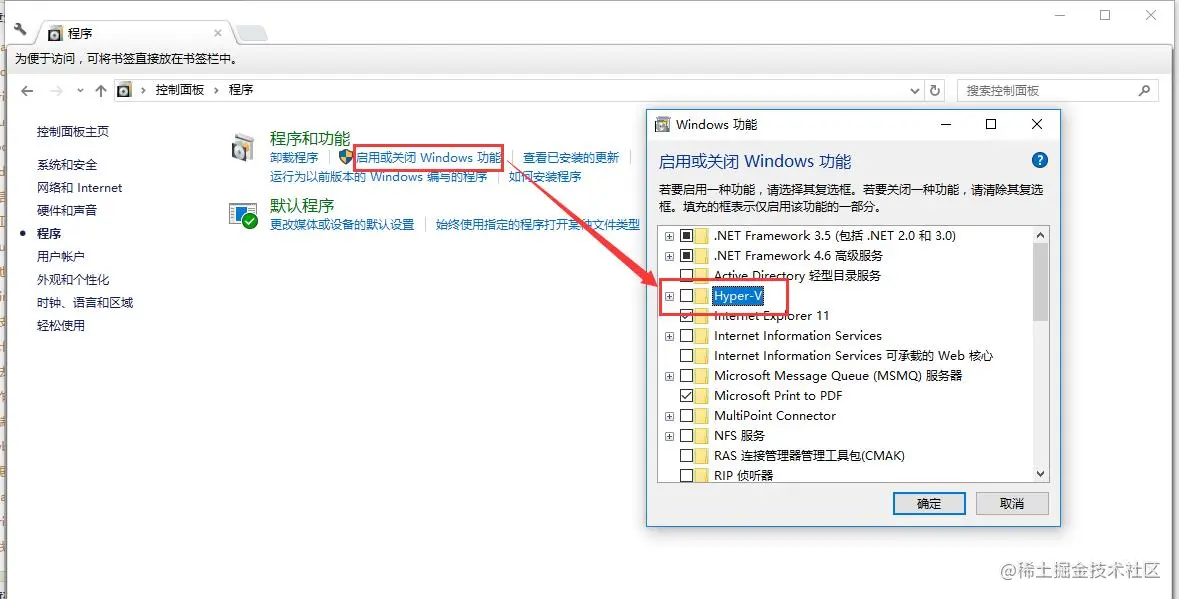Click 查看已安装的更新 link
Screen dimensions: 1179x599
click(571, 158)
